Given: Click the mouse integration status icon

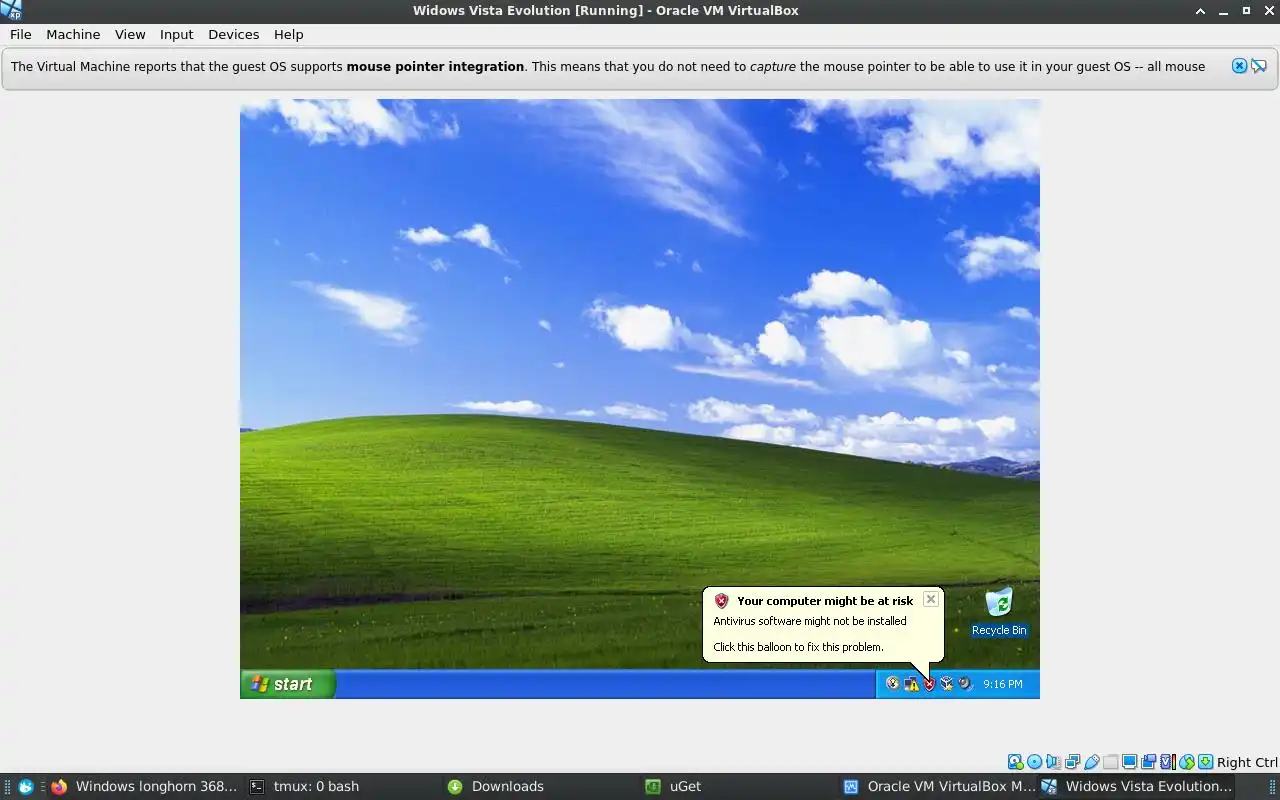Looking at the screenshot, I should coord(1187,762).
